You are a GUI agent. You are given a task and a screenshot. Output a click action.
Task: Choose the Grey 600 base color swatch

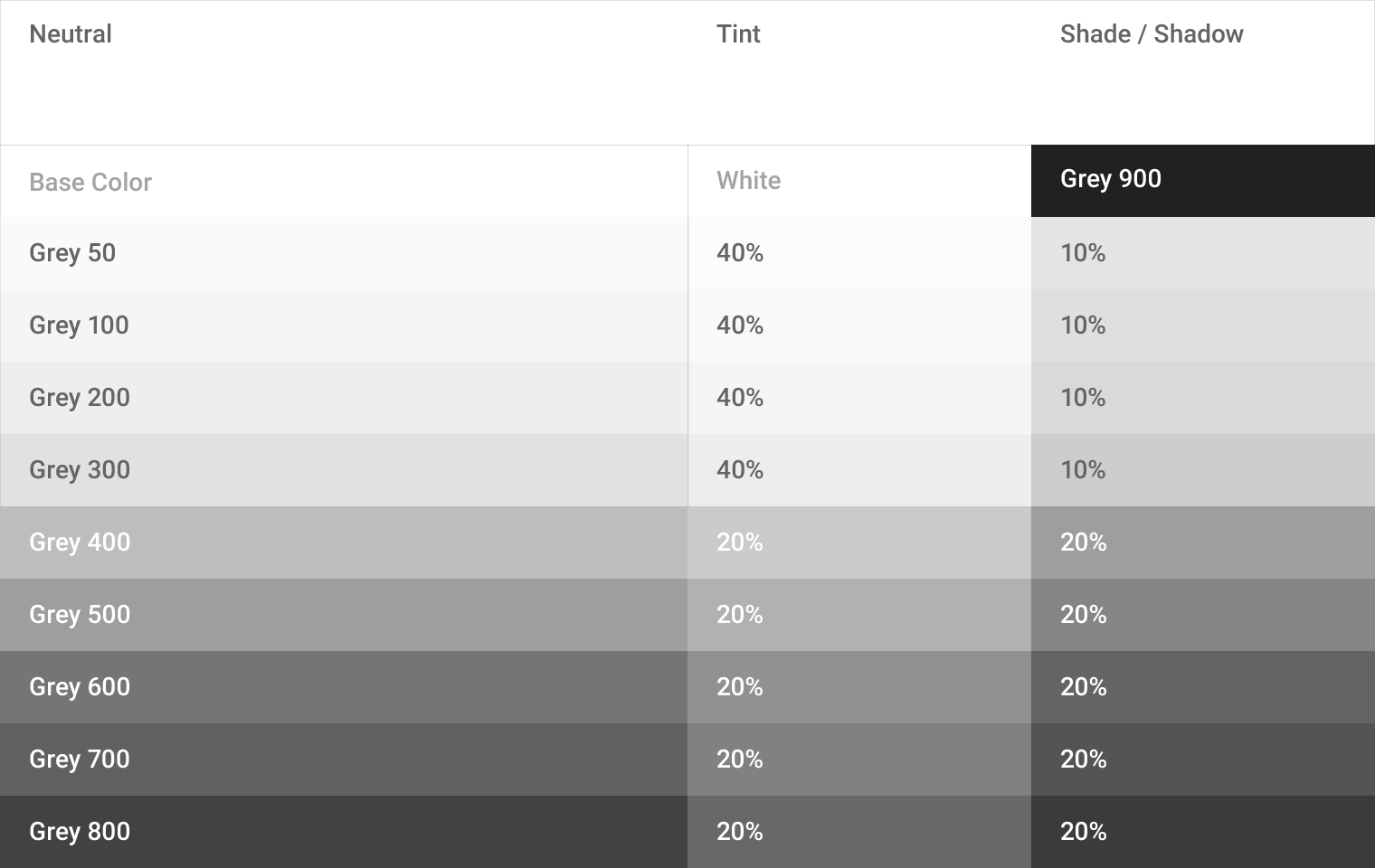344,687
